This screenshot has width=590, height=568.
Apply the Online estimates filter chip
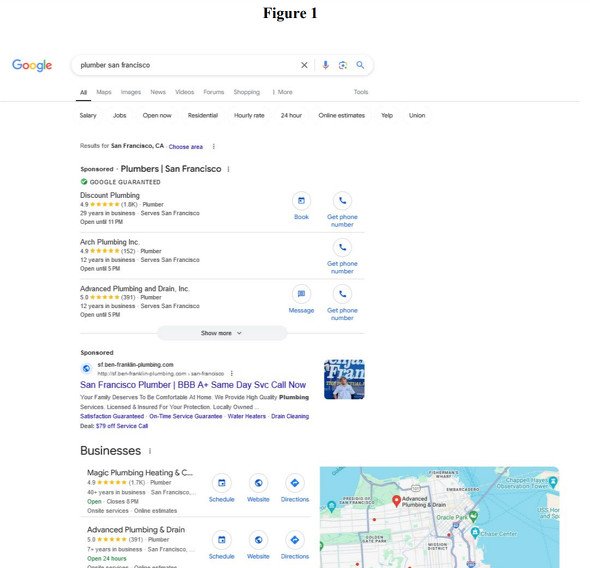point(342,115)
